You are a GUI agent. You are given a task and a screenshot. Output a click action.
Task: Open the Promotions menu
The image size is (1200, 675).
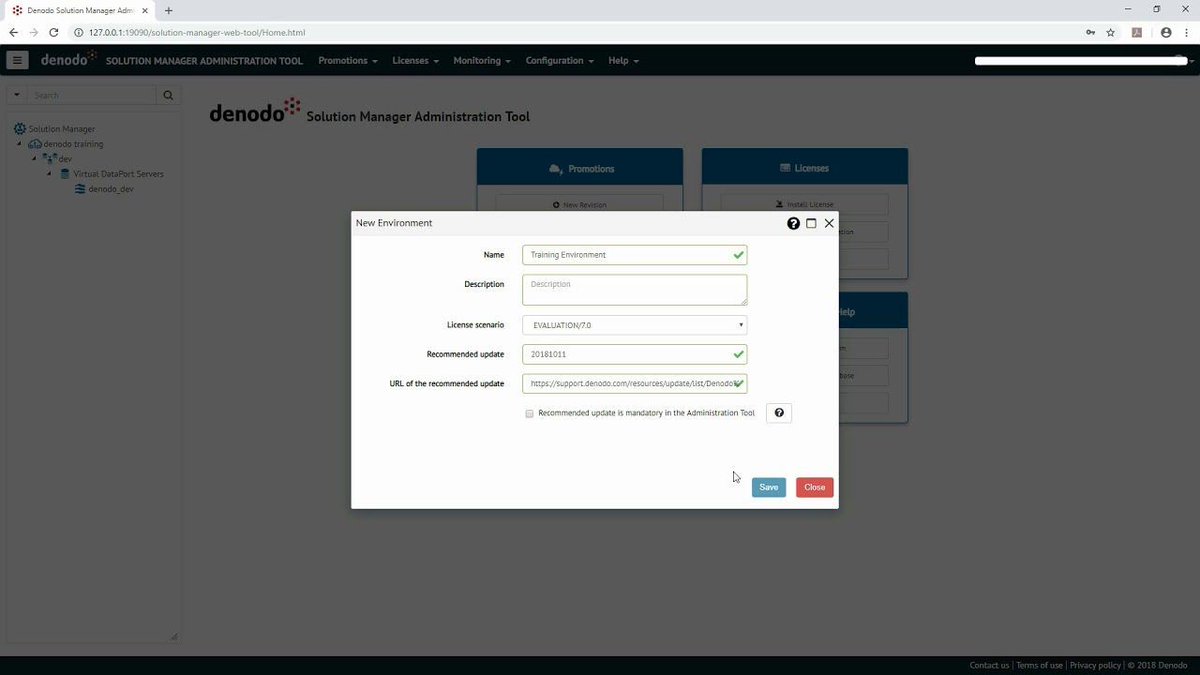[x=346, y=60]
